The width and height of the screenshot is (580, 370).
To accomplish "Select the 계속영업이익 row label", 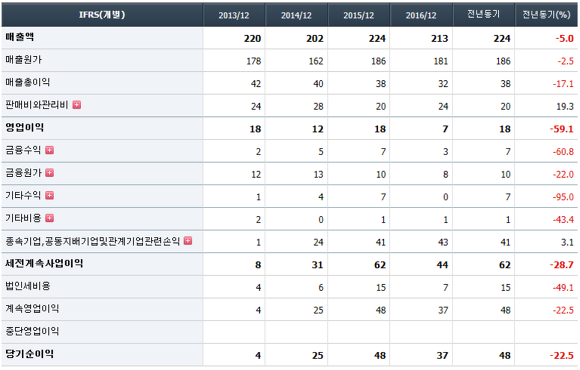I will coord(32,309).
